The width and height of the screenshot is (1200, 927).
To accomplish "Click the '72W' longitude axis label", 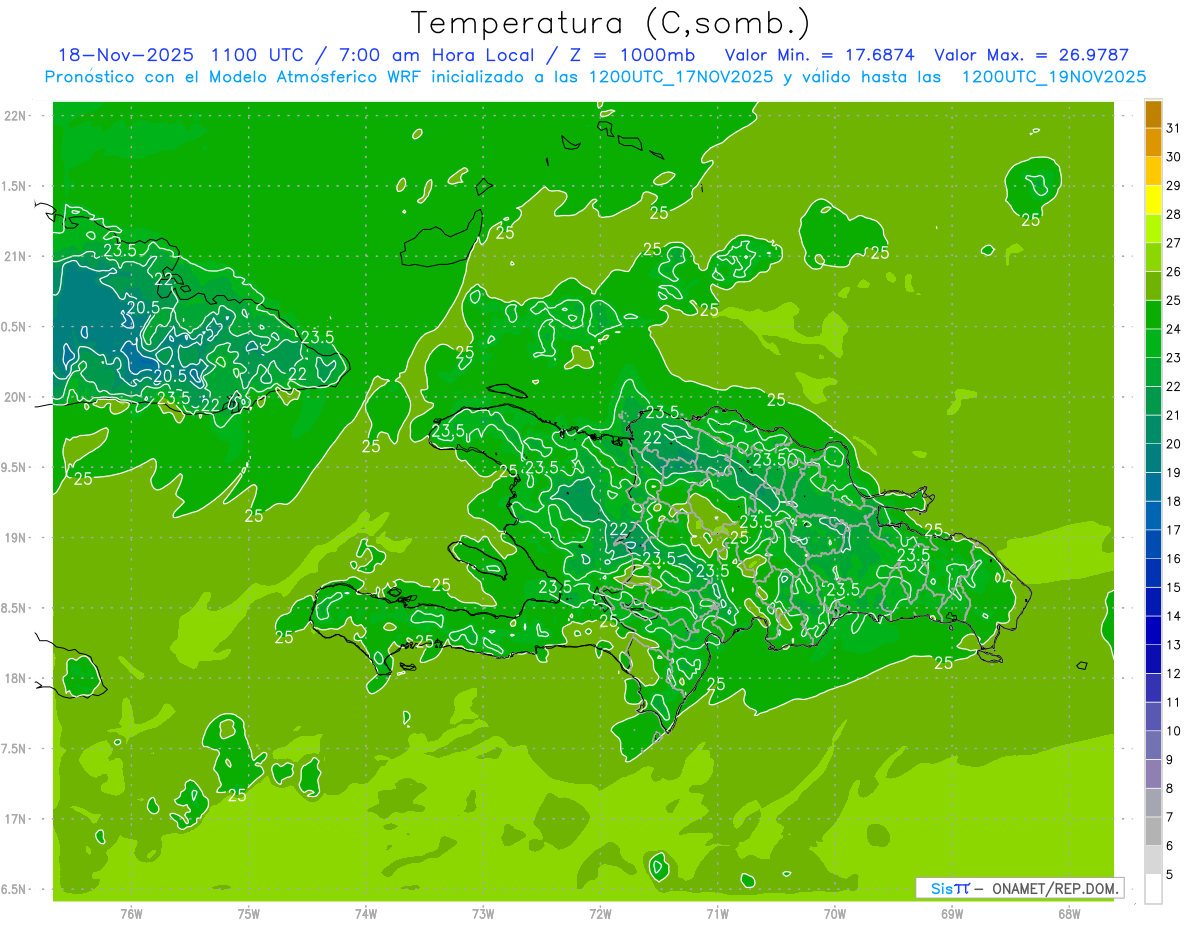I will point(600,913).
